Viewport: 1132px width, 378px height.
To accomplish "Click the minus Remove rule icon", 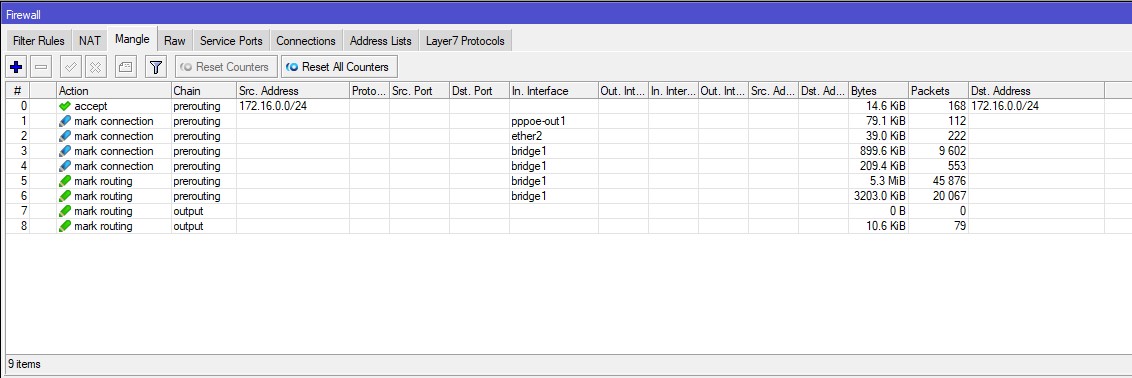I will 41,67.
